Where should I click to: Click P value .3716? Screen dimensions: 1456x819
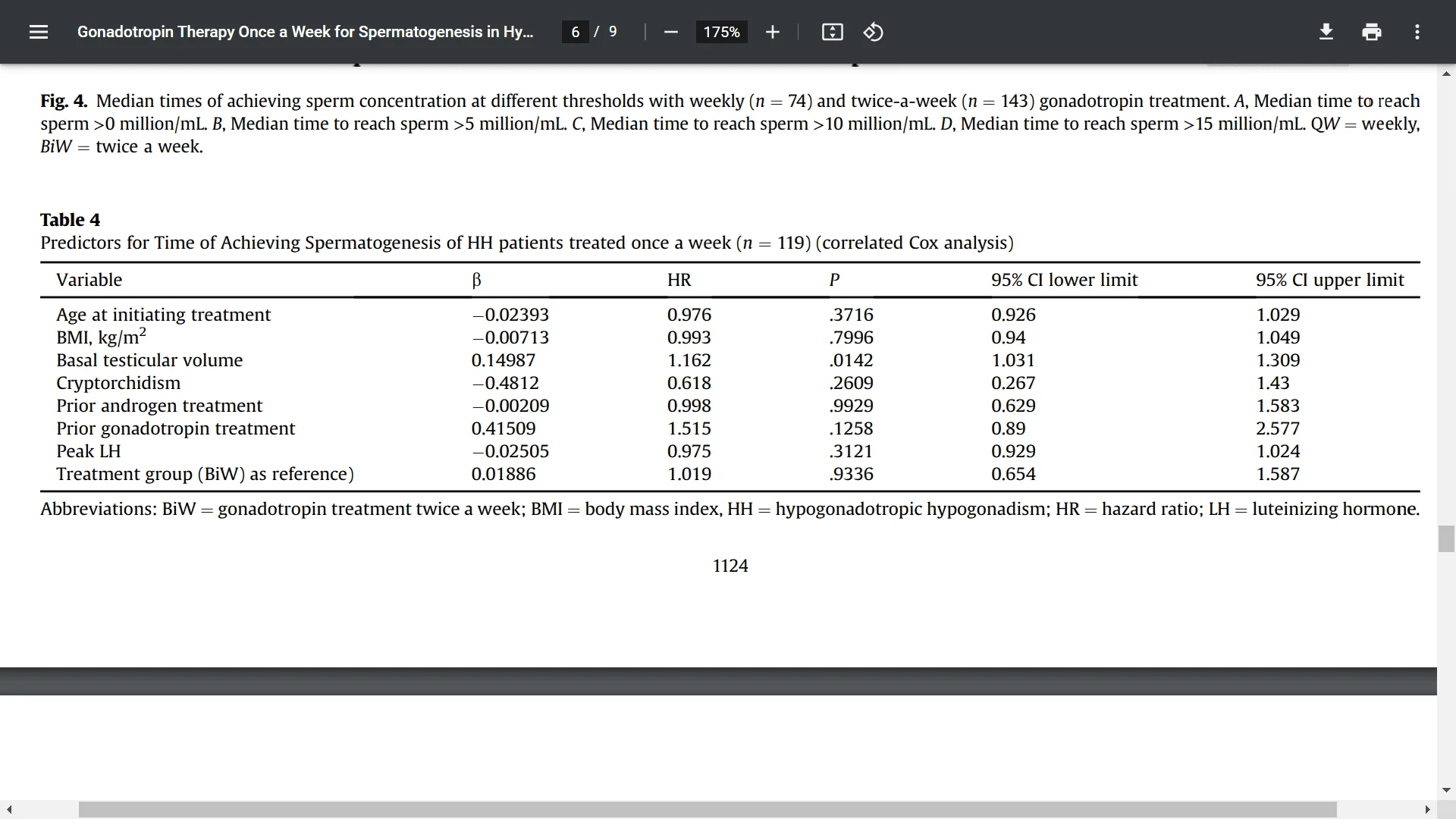(851, 315)
